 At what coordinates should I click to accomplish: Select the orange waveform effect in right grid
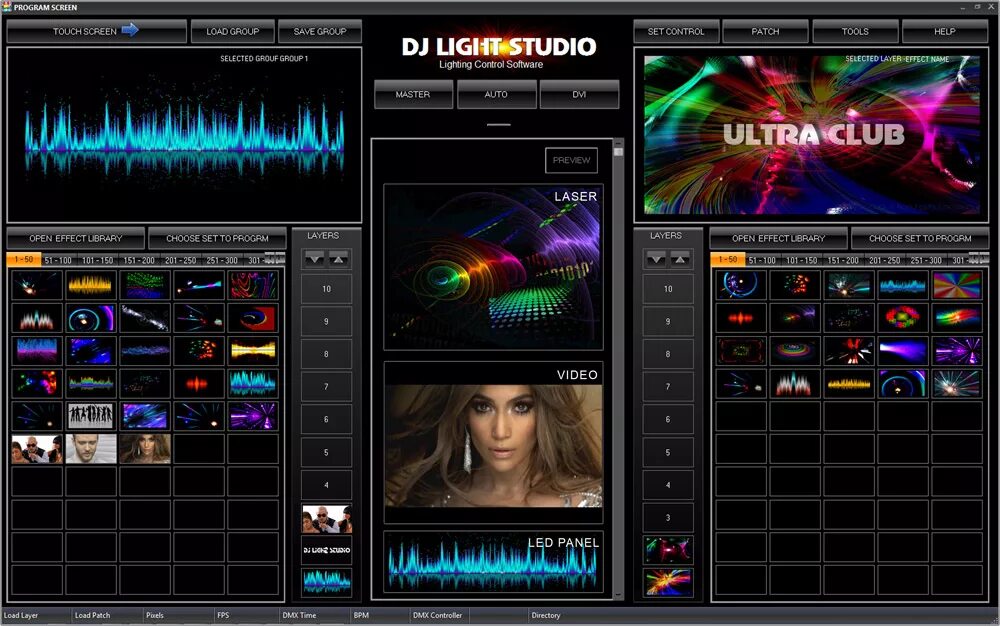[849, 384]
